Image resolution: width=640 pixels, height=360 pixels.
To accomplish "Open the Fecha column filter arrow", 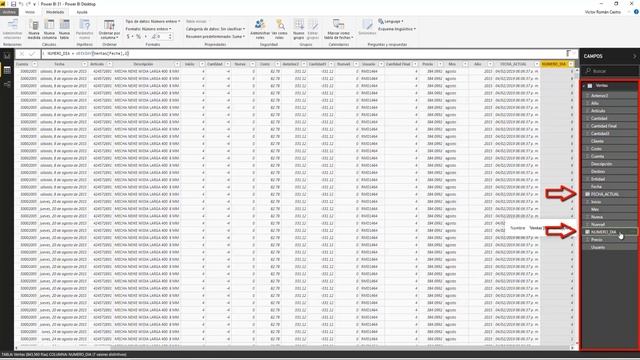I will [84, 64].
